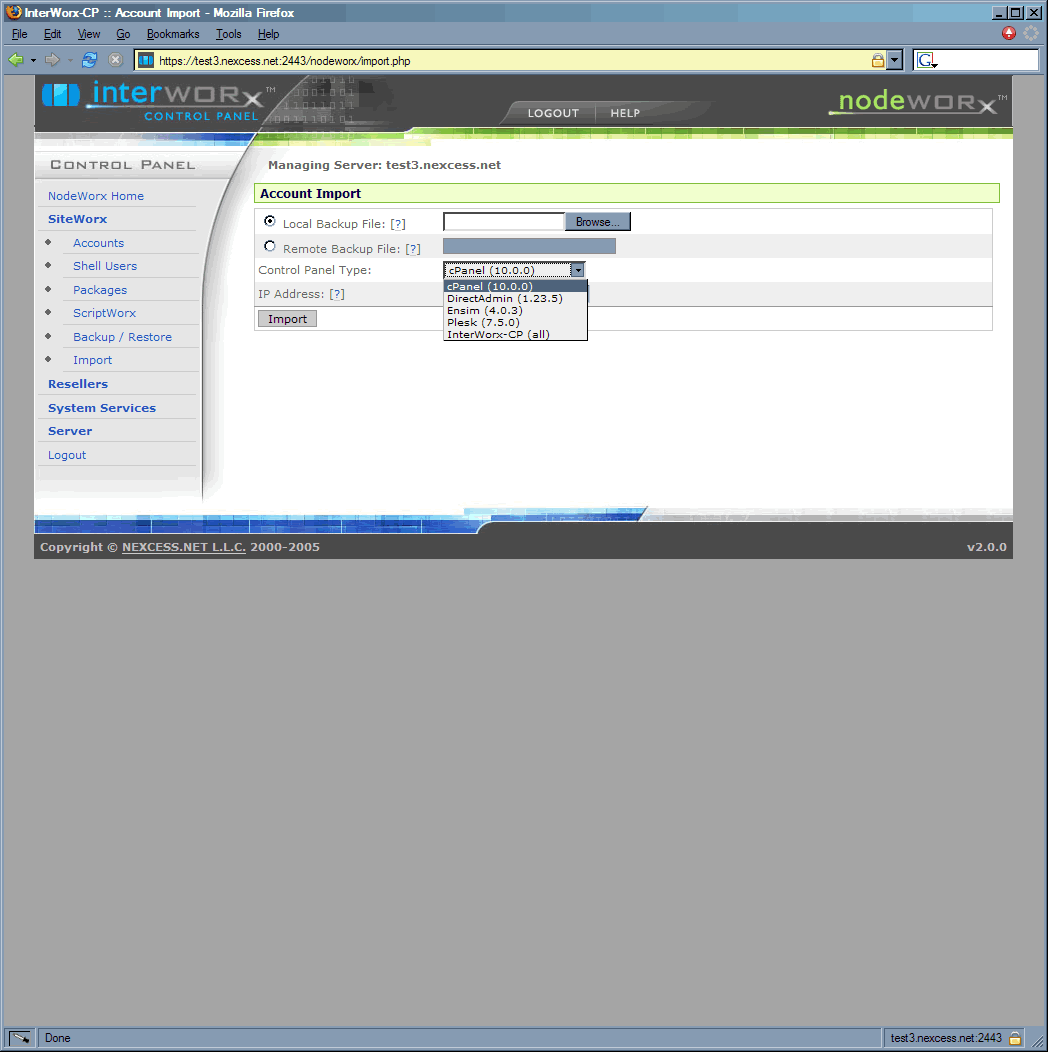Open the Bookmarks menu
The width and height of the screenshot is (1048, 1052).
[x=173, y=34]
